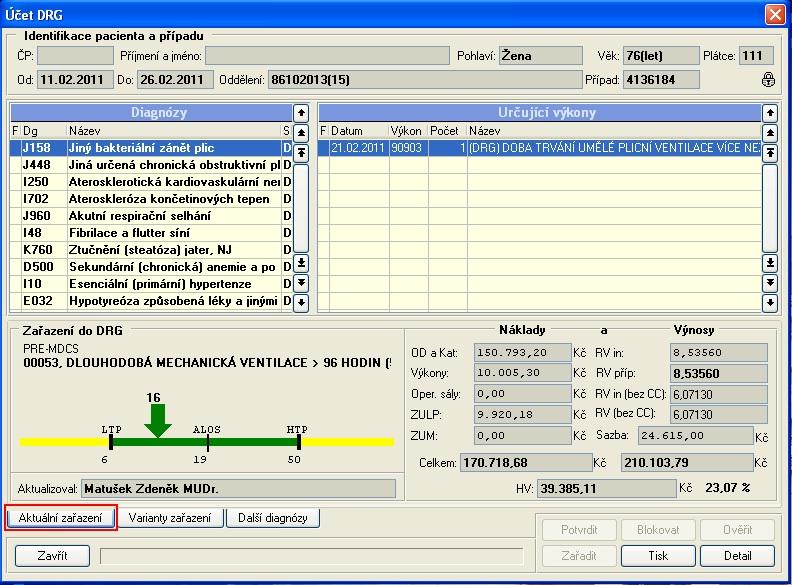The width and height of the screenshot is (792, 585).
Task: Click the Příjmení a jméno field
Action: point(327,56)
